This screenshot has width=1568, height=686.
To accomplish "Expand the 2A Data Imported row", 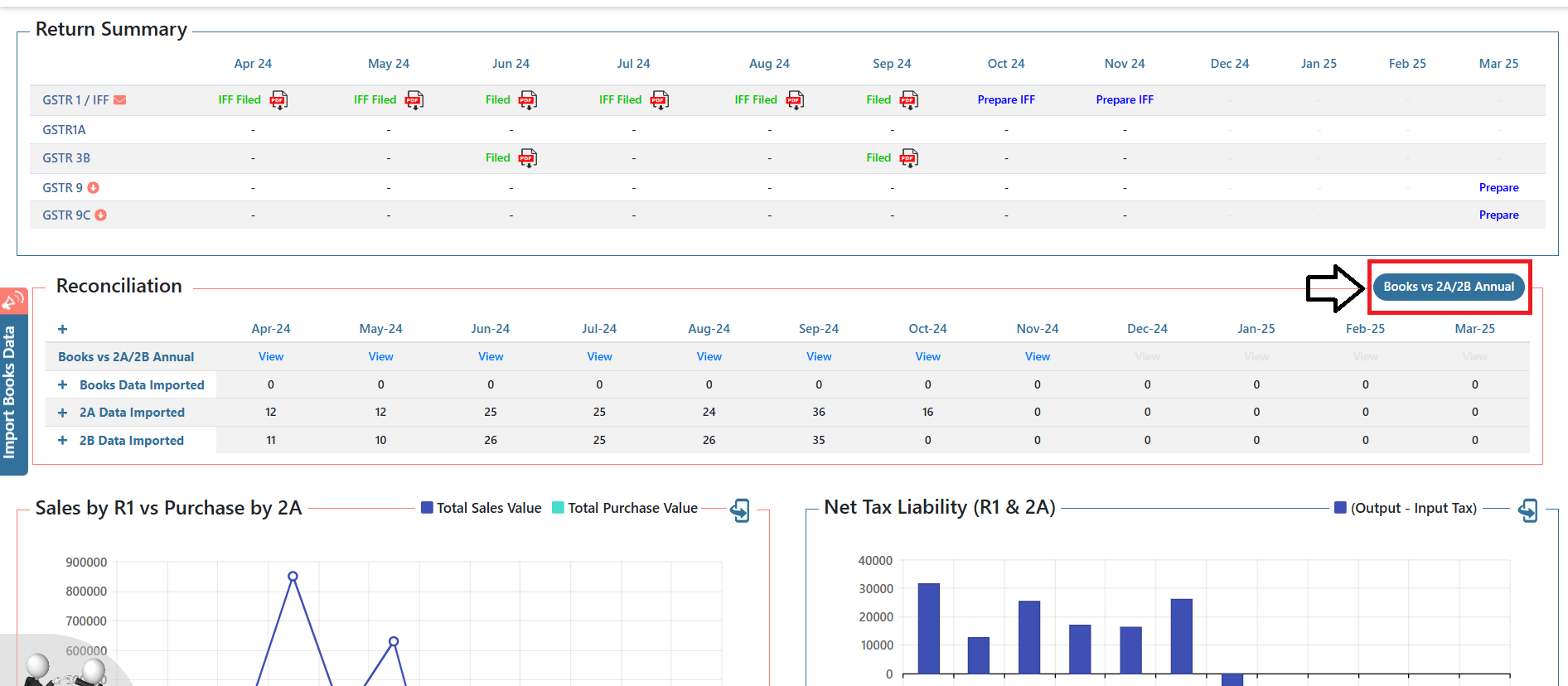I will coord(62,413).
